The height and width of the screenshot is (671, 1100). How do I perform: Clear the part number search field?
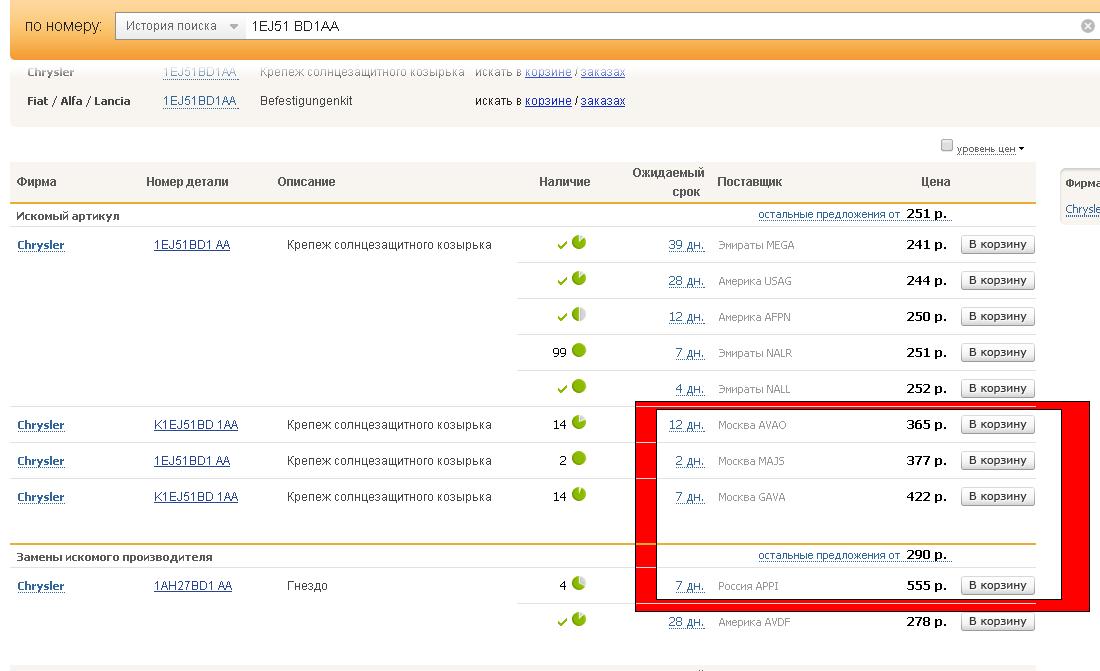(x=1087, y=26)
